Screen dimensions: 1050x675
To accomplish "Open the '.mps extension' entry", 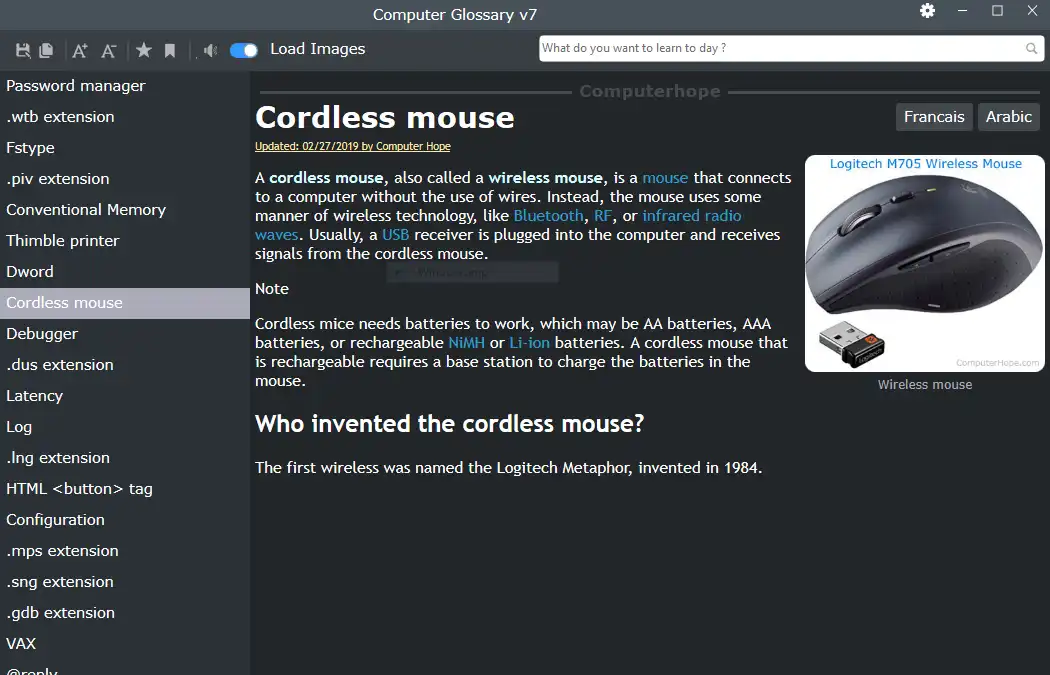I will [125, 550].
